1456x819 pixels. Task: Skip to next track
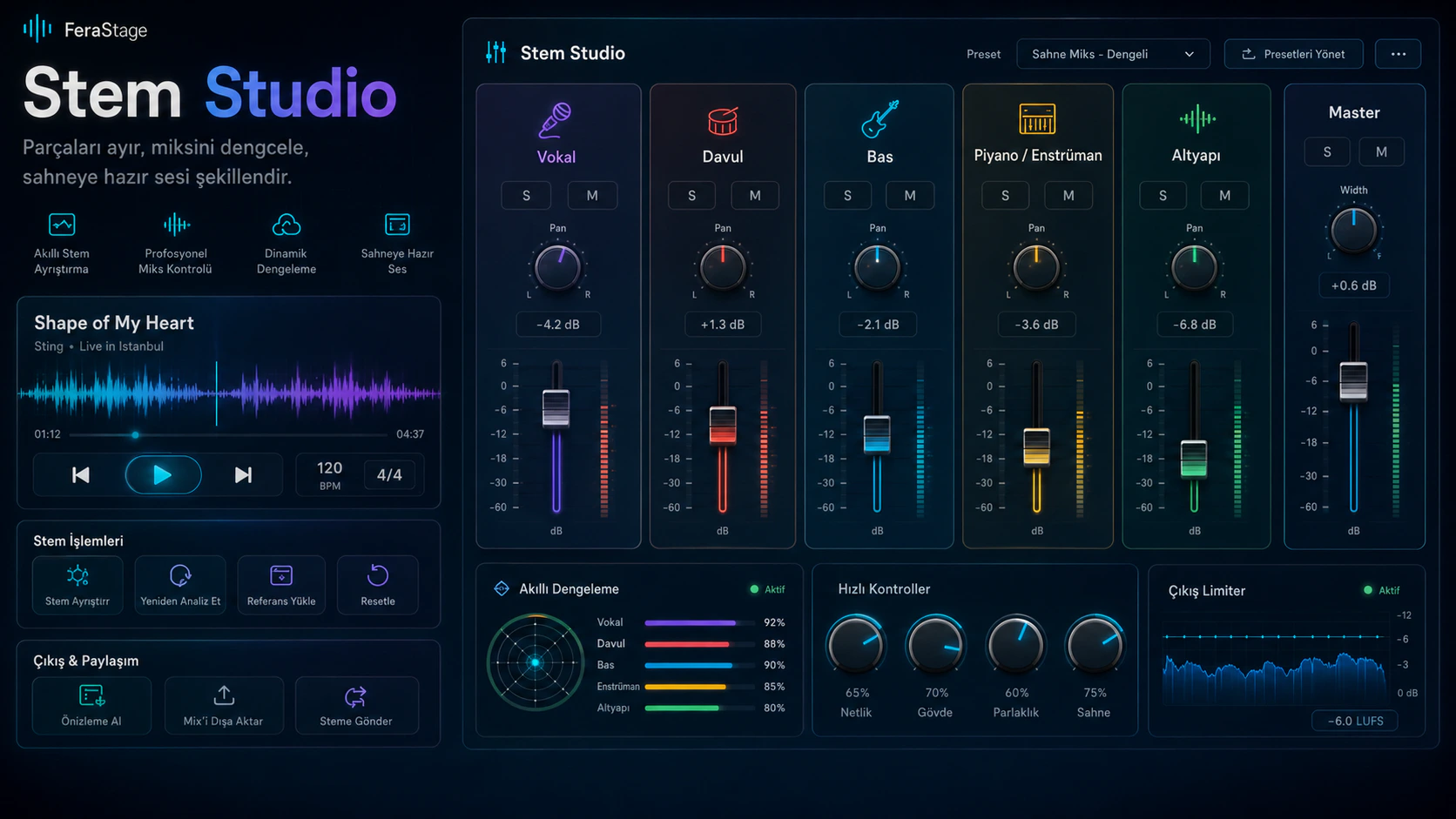click(x=244, y=474)
